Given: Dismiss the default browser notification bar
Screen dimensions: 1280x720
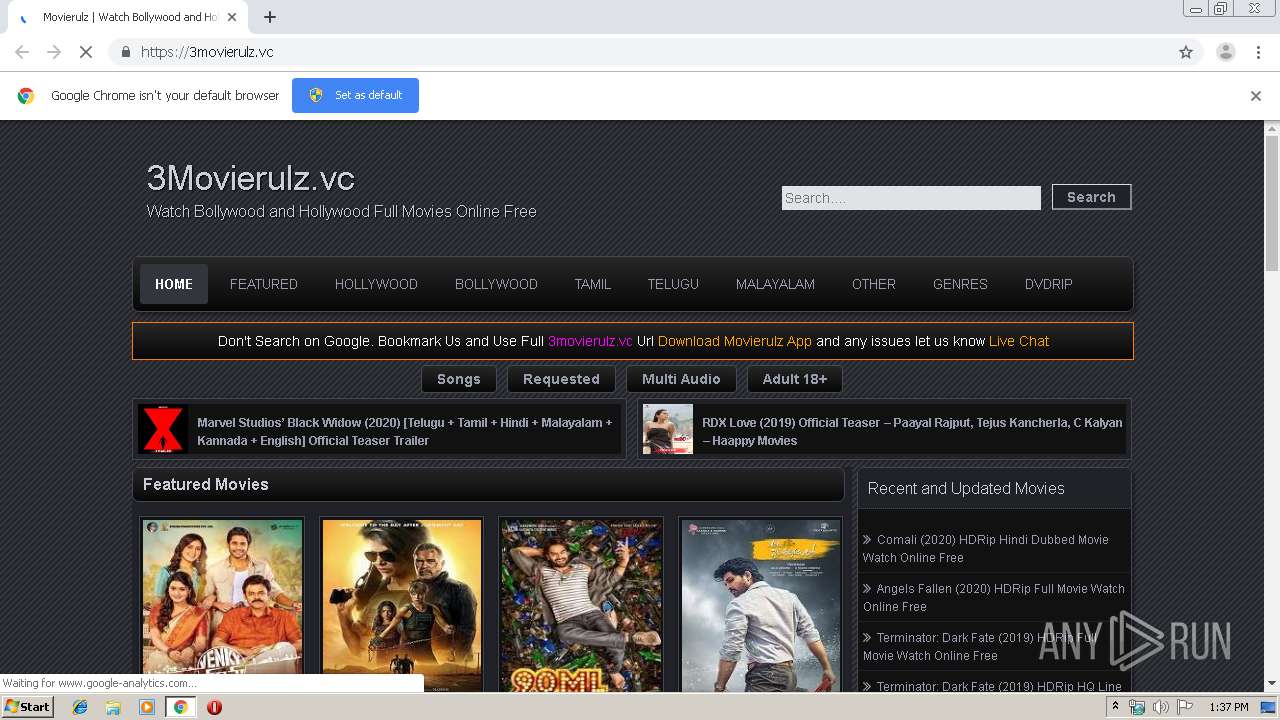Looking at the screenshot, I should pyautogui.click(x=1255, y=96).
